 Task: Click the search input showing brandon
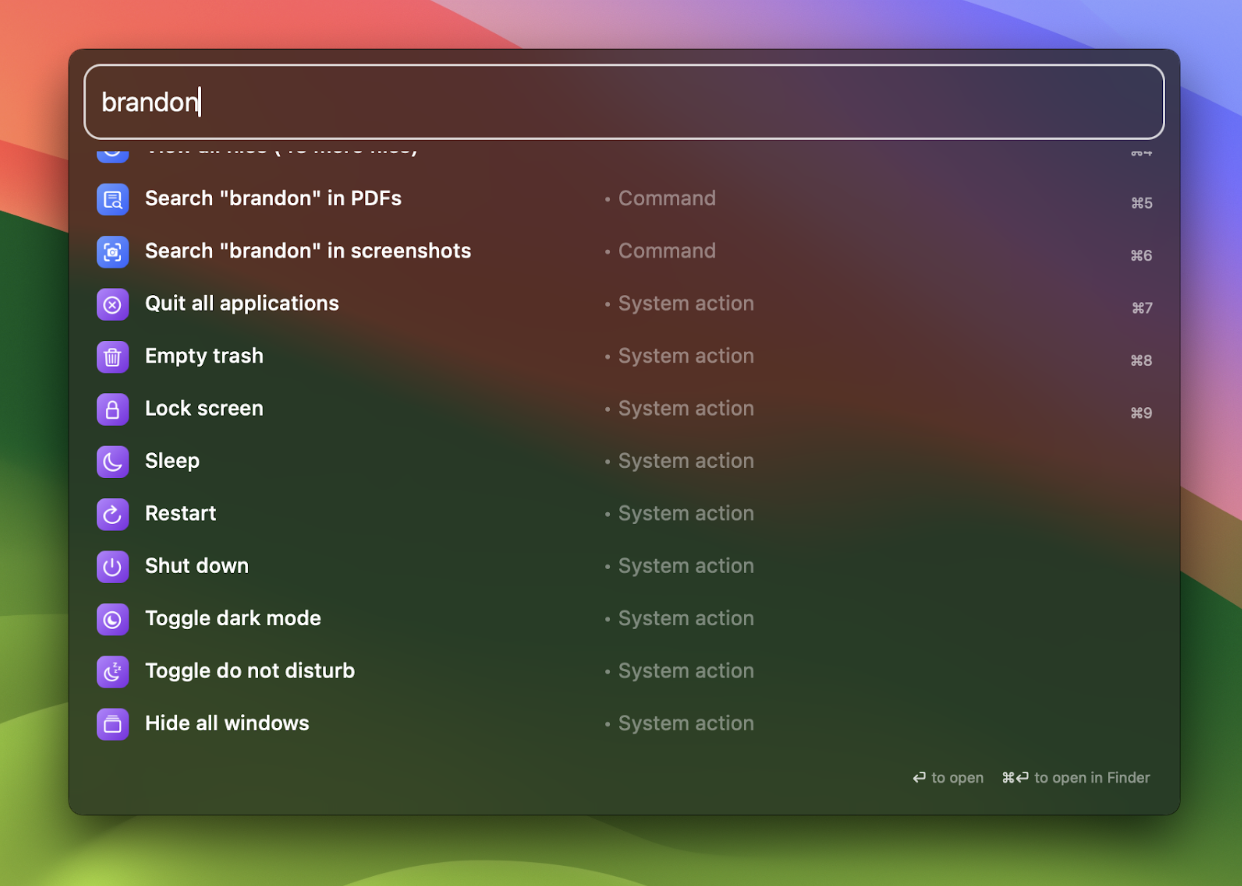tap(620, 101)
